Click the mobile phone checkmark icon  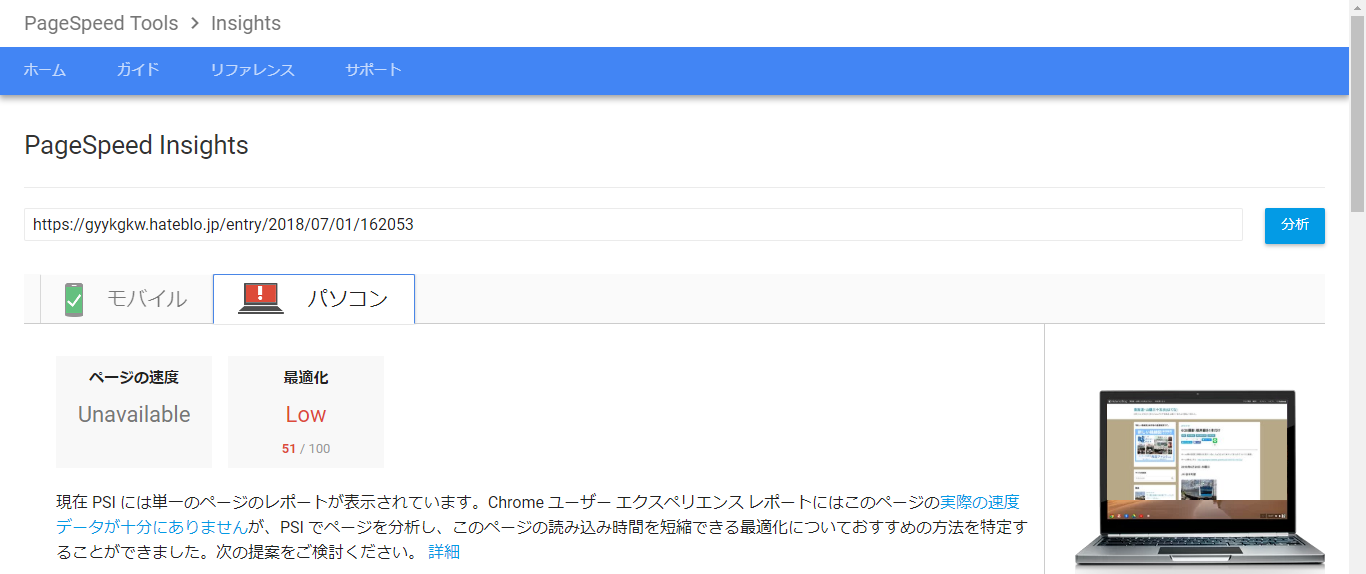click(74, 299)
